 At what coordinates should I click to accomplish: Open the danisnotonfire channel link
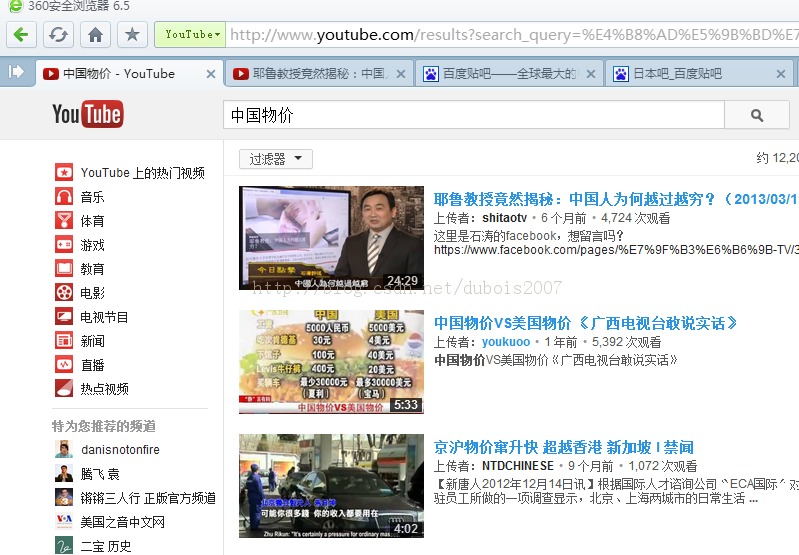pyautogui.click(x=120, y=450)
